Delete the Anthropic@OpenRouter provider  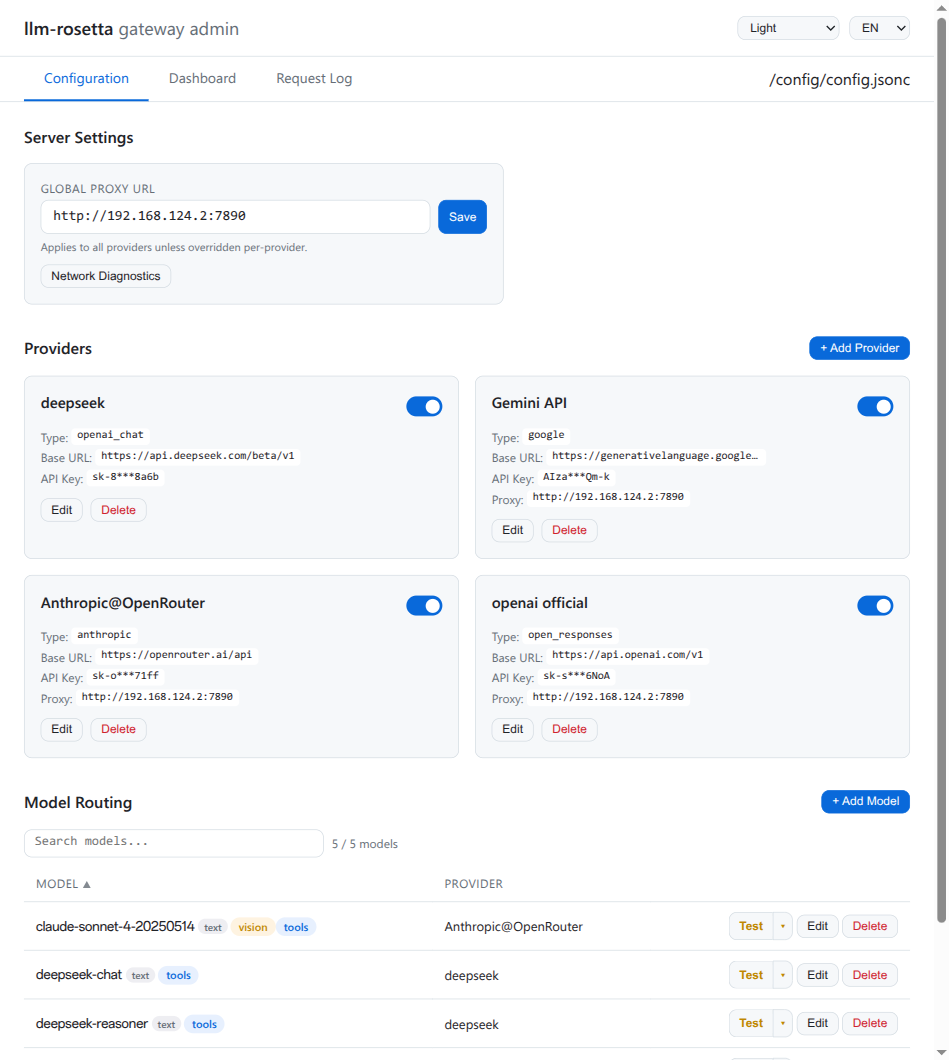click(x=118, y=729)
